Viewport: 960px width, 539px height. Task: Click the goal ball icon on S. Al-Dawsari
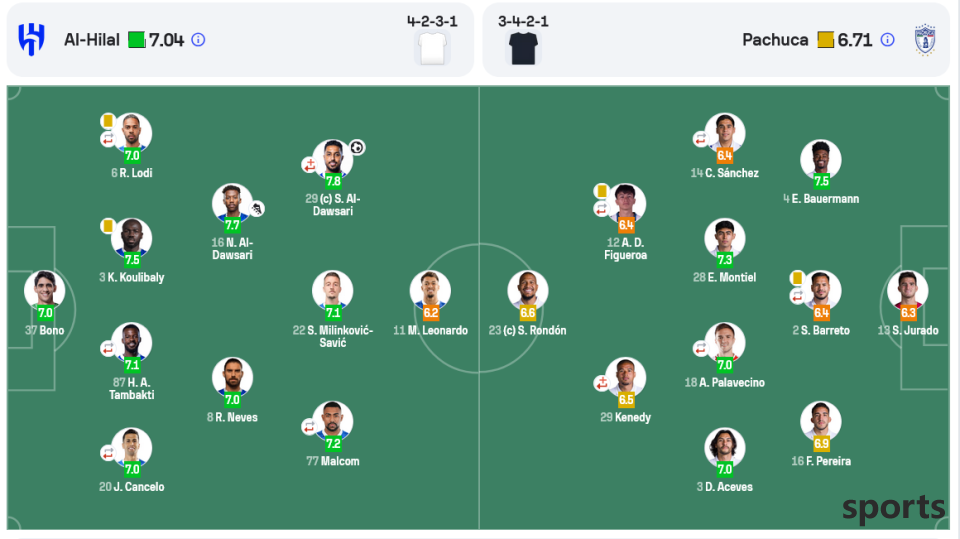point(357,148)
